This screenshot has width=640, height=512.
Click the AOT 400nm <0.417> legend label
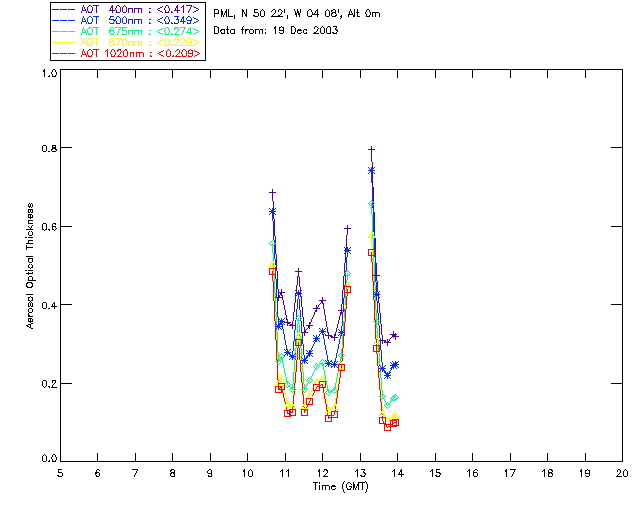[140, 9]
